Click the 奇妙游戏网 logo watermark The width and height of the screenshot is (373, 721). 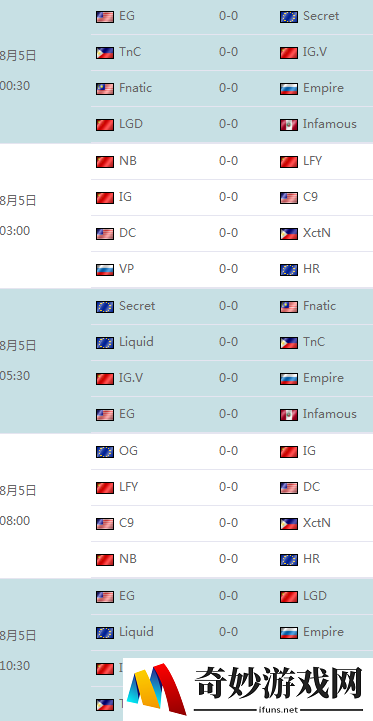coord(248,690)
